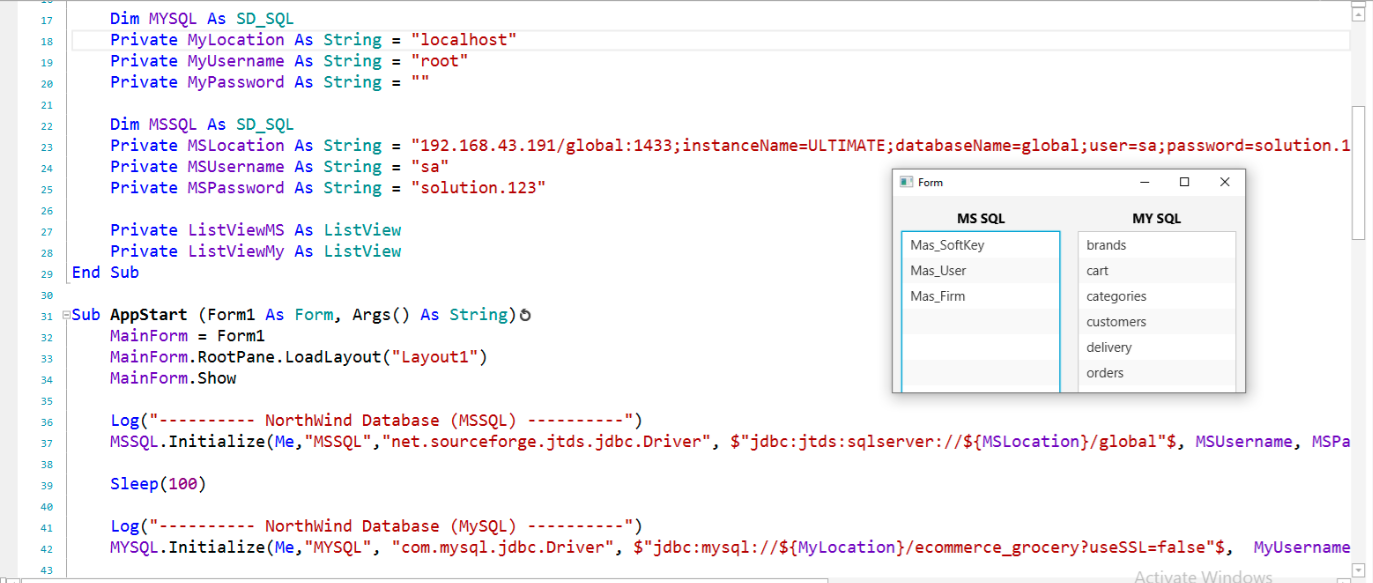Viewport: 1373px width, 583px height.
Task: Click the "root" string on line 19
Action: tap(440, 61)
